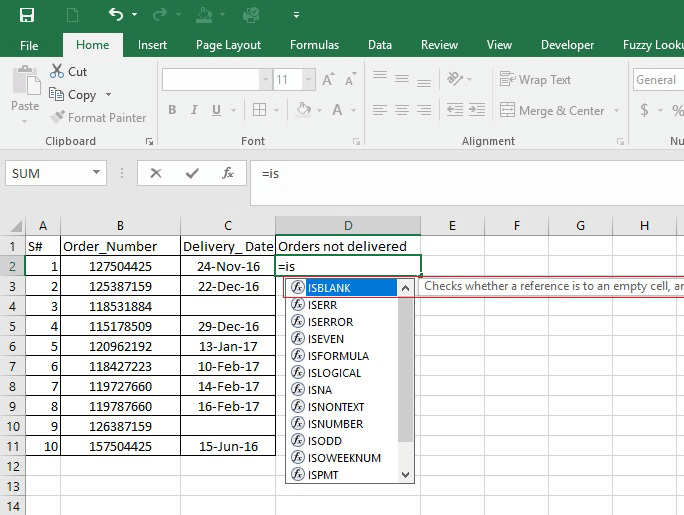Toggle Bold formatting
The image size is (684, 515).
coord(172,111)
